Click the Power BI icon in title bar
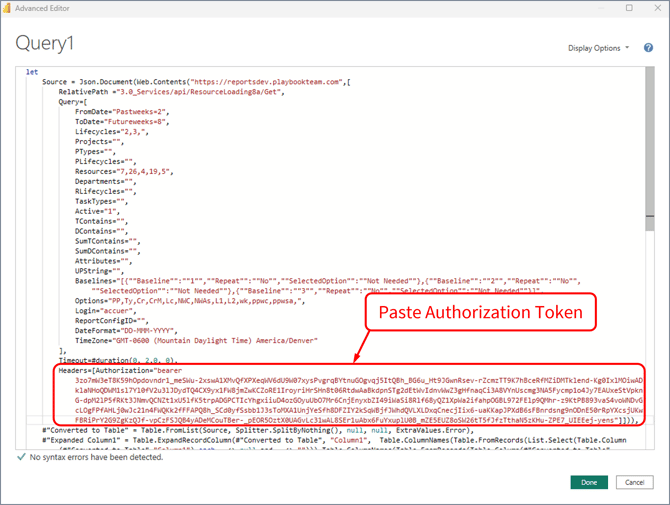This screenshot has width=670, height=505. (x=7, y=8)
